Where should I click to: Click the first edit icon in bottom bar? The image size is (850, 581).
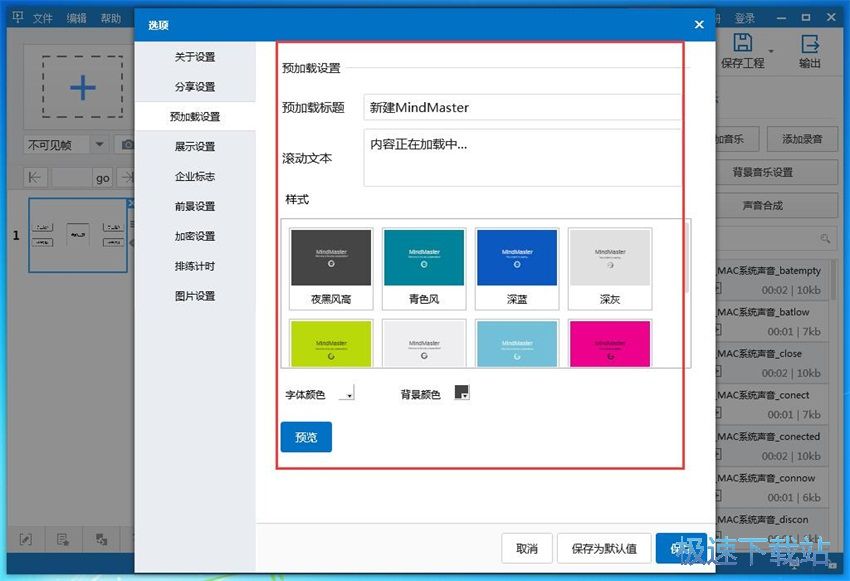(25, 539)
